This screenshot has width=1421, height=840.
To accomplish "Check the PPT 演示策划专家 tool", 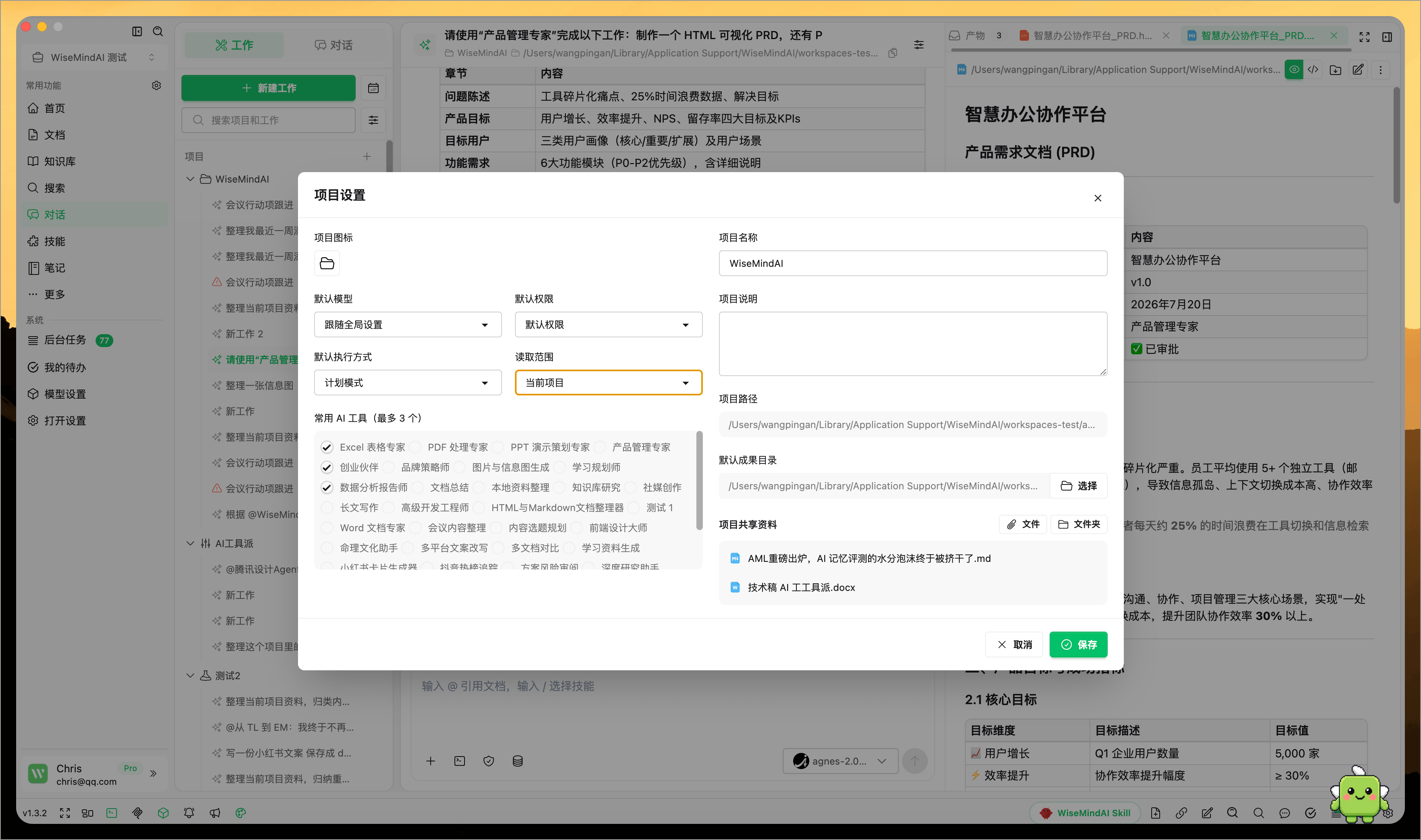I will [498, 447].
